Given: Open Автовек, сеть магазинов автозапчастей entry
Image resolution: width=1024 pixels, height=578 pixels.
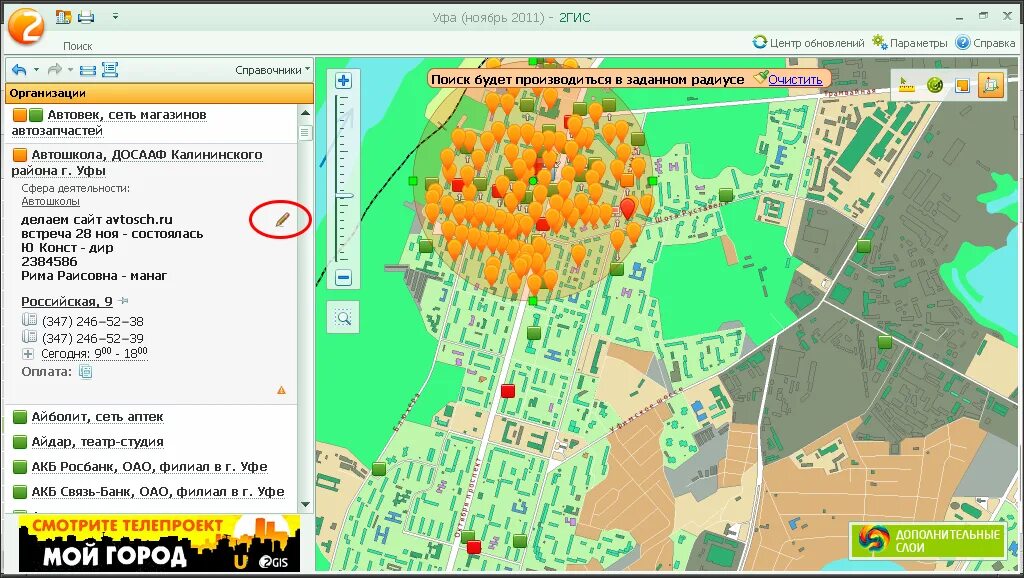Looking at the screenshot, I should click(108, 123).
